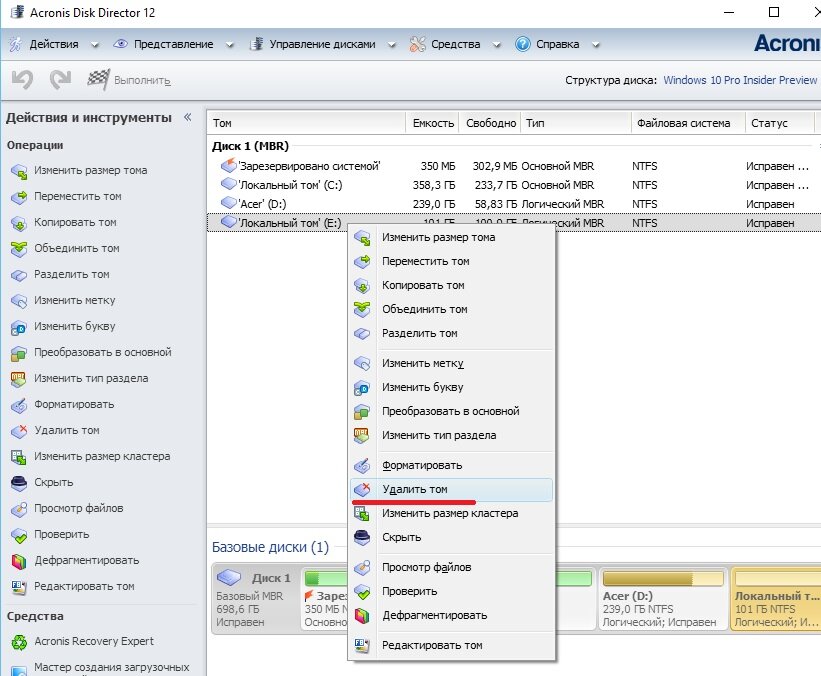This screenshot has width=821, height=676.
Task: Click sidebar icon for Изменить тип раздела
Action: click(19, 379)
